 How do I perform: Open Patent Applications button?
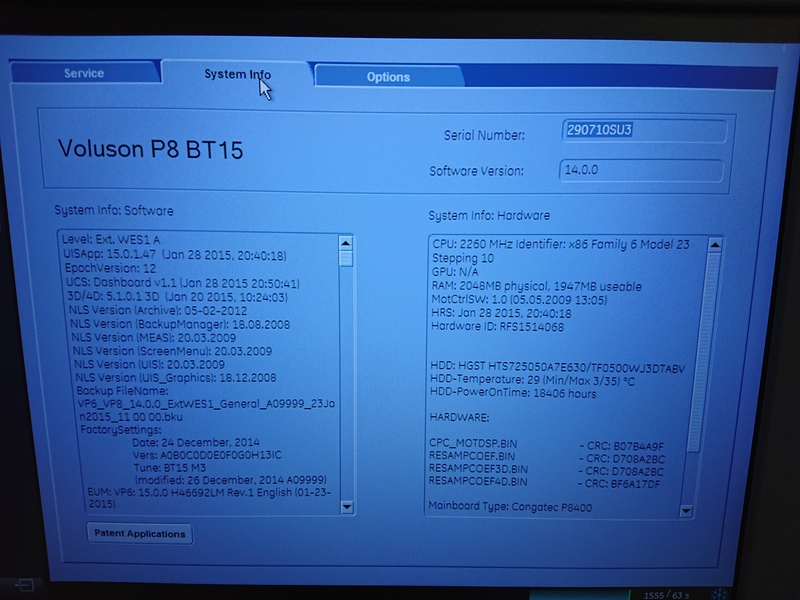[x=140, y=534]
